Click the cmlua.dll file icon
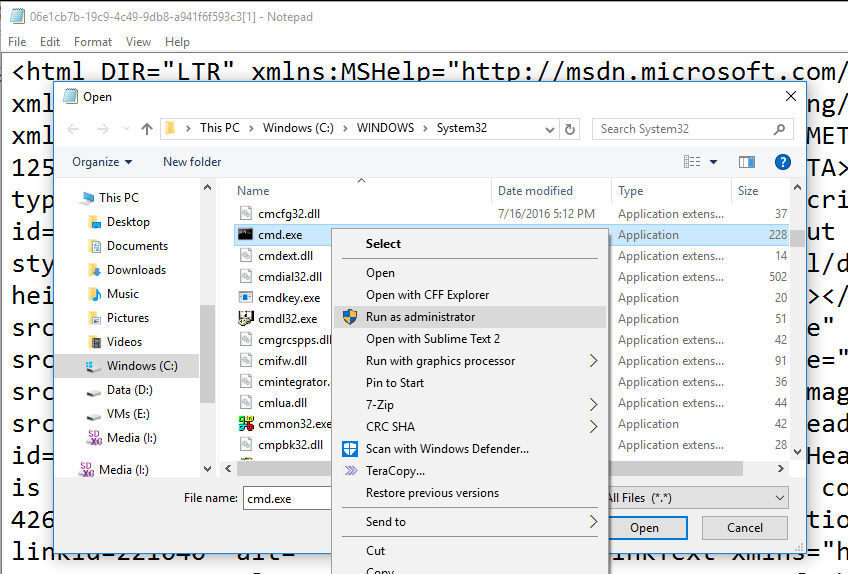 [x=246, y=403]
